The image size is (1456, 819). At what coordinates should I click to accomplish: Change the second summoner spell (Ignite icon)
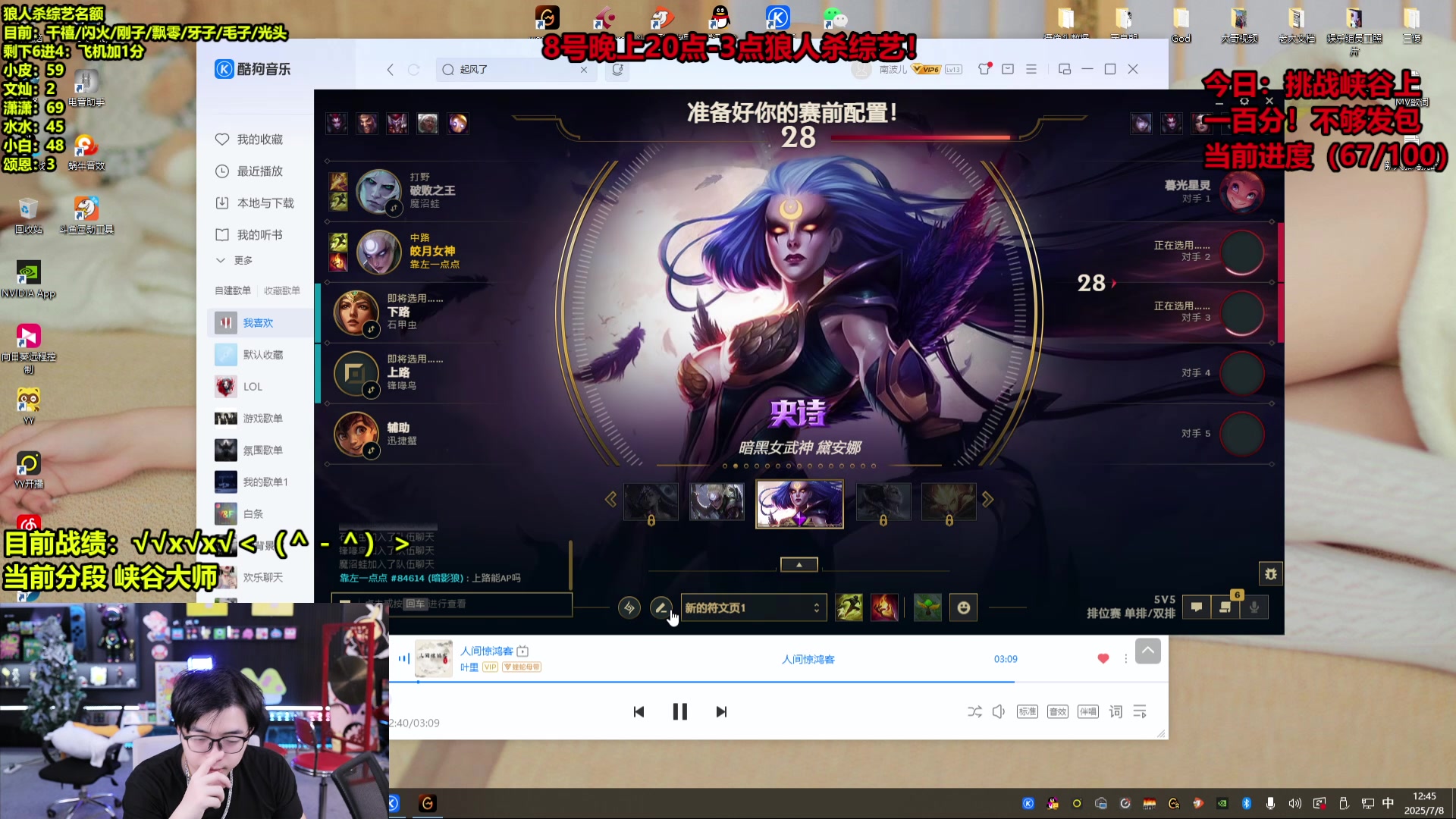[884, 607]
